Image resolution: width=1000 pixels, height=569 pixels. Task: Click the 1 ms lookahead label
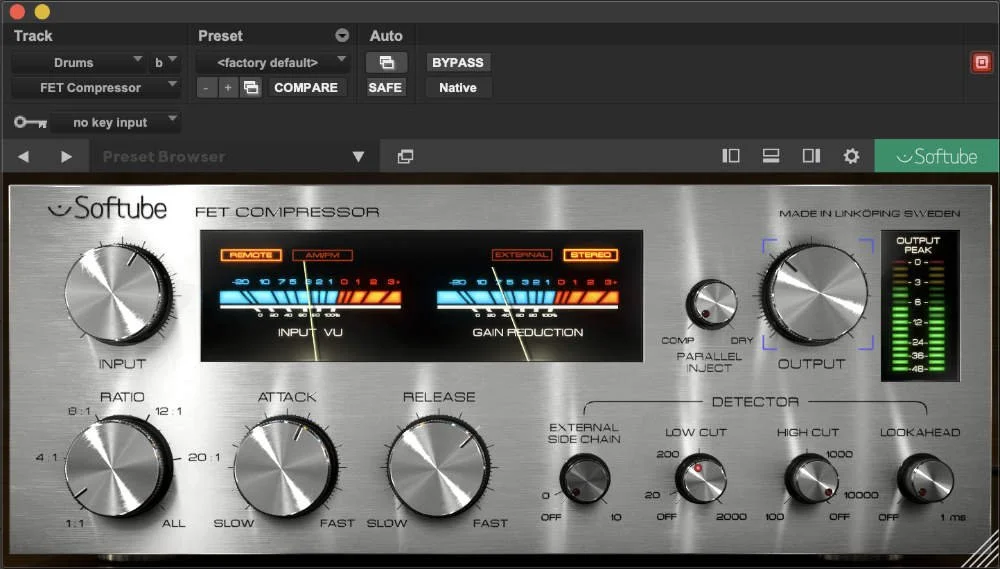coord(953,517)
